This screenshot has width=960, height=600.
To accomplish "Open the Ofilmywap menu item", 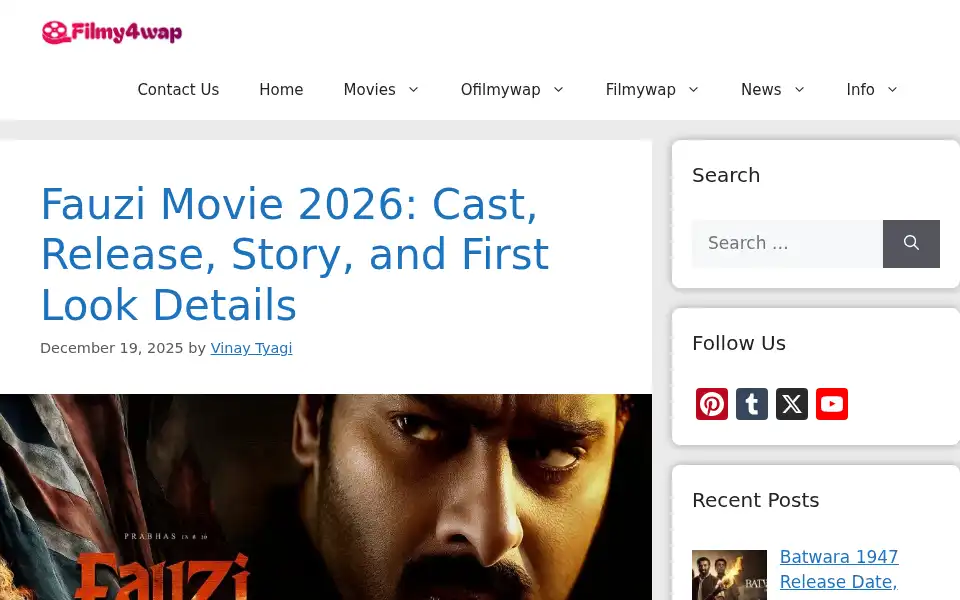I will click(x=500, y=90).
